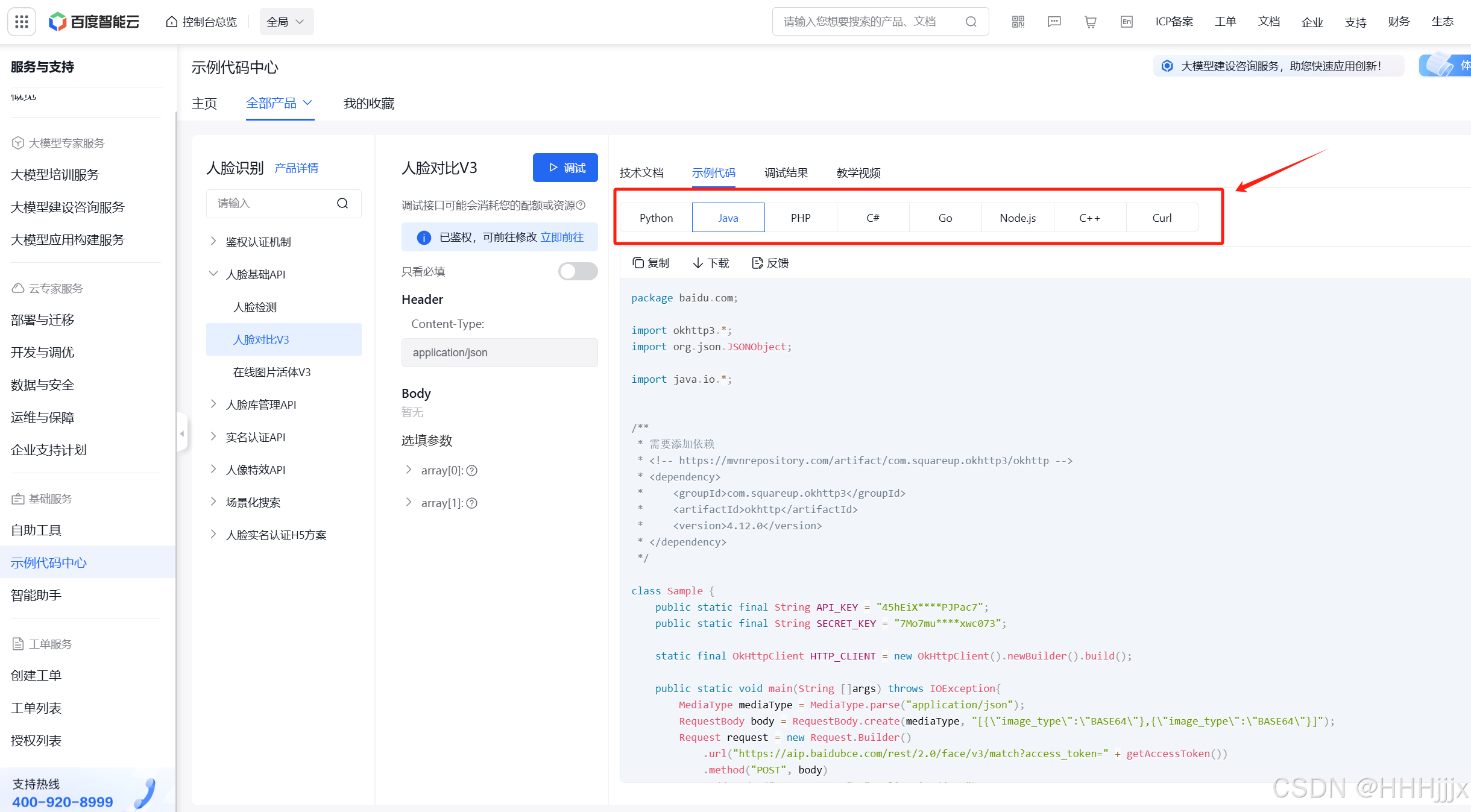Click help icon after 调试接口可能会消耗您的配额或资源

point(581,205)
